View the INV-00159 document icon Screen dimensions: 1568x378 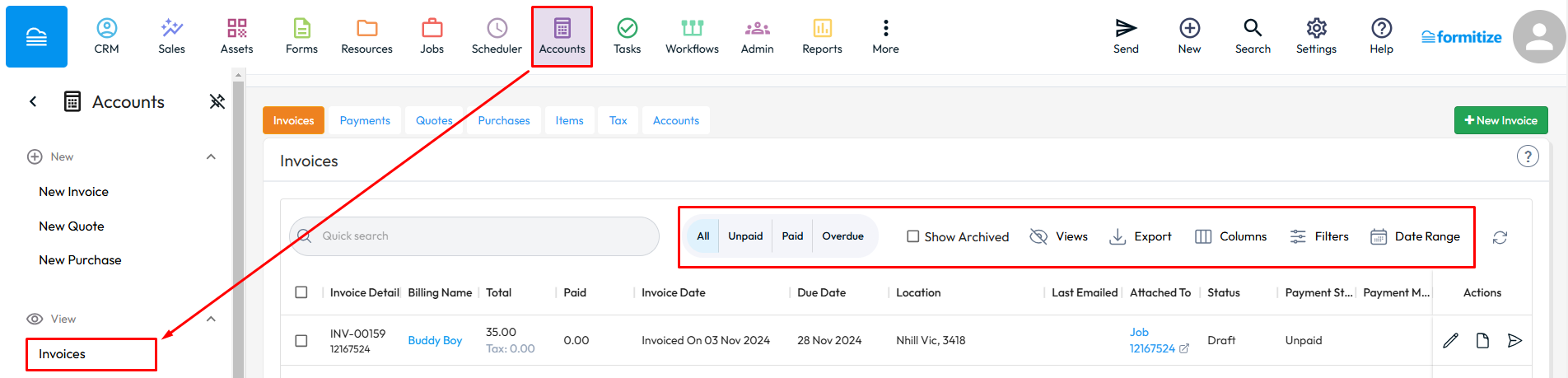(1482, 340)
